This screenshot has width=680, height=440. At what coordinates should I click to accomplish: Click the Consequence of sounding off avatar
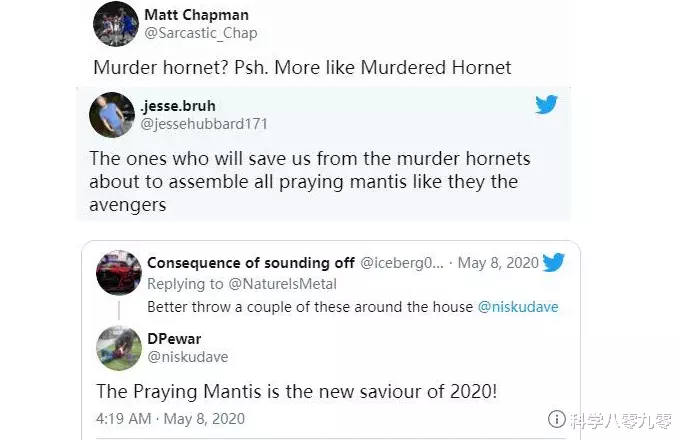click(x=118, y=272)
